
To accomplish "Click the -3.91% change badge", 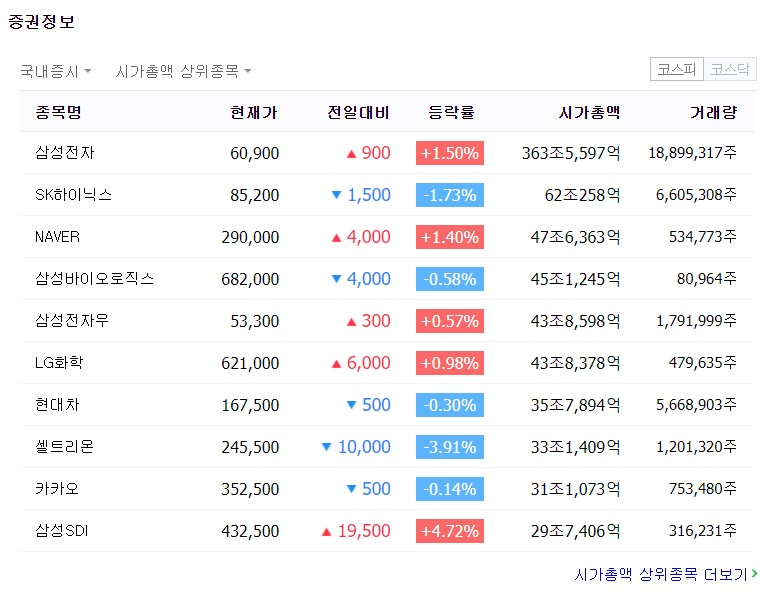I will tap(449, 447).
